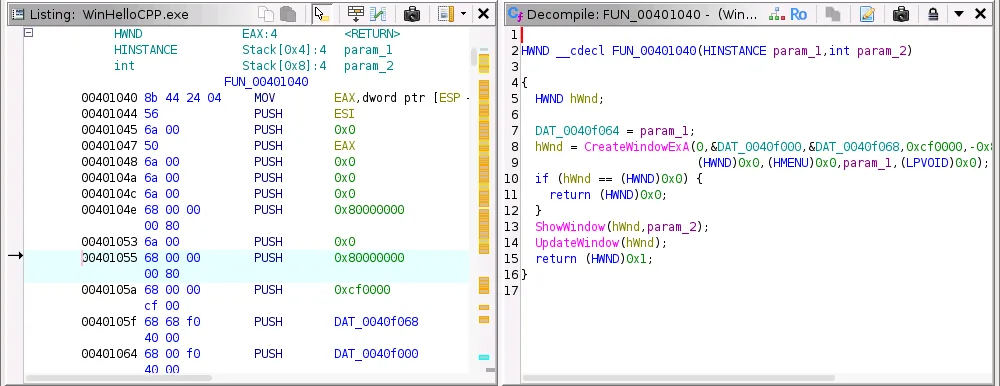This screenshot has width=1000, height=386.
Task: Select address 00401055 in the Listing
Action: [x=109, y=258]
